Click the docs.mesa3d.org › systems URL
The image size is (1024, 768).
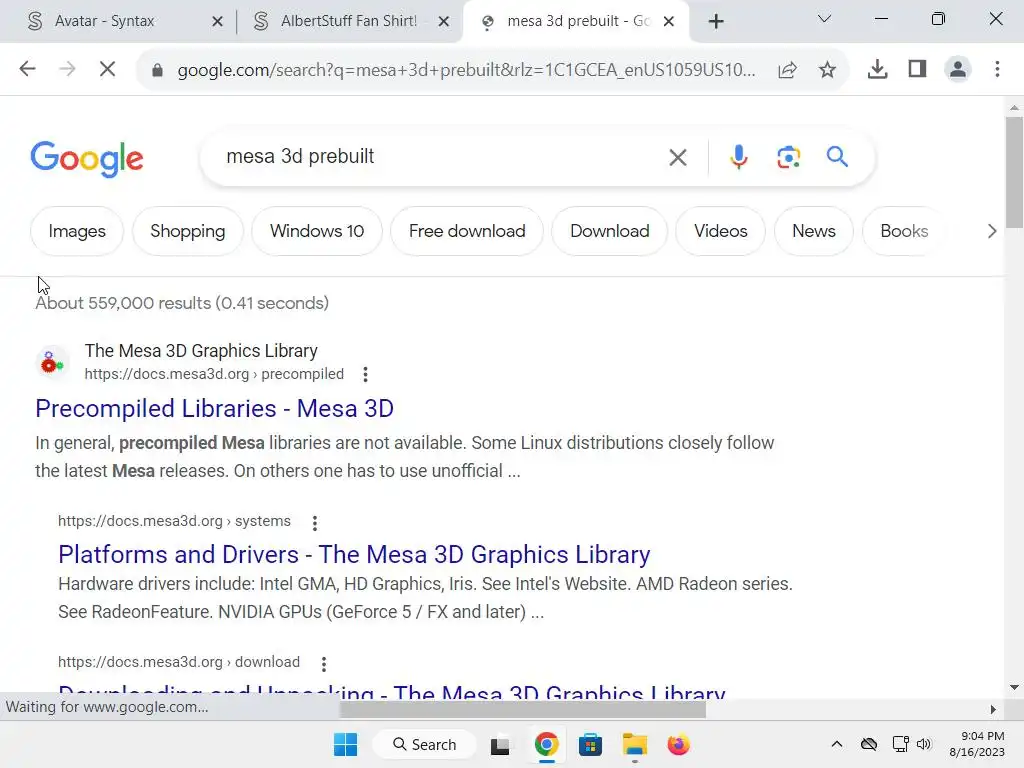174,521
